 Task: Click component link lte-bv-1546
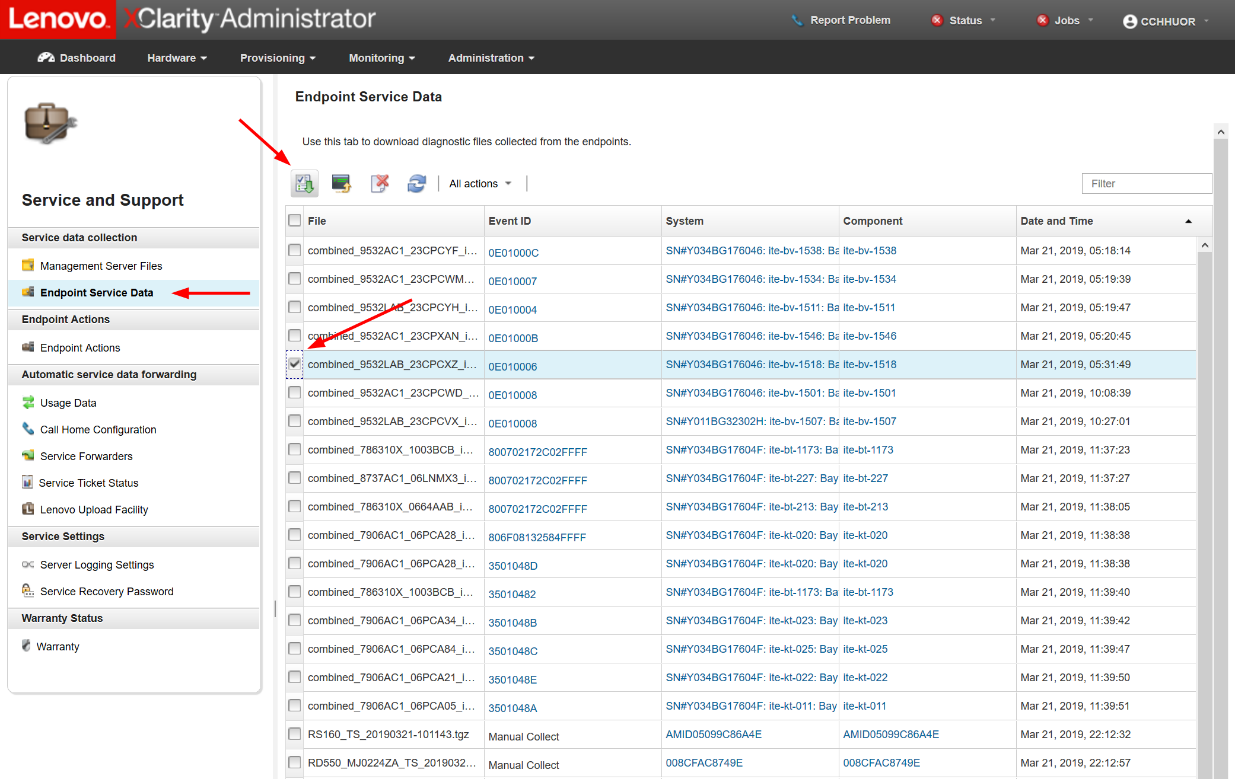(870, 336)
